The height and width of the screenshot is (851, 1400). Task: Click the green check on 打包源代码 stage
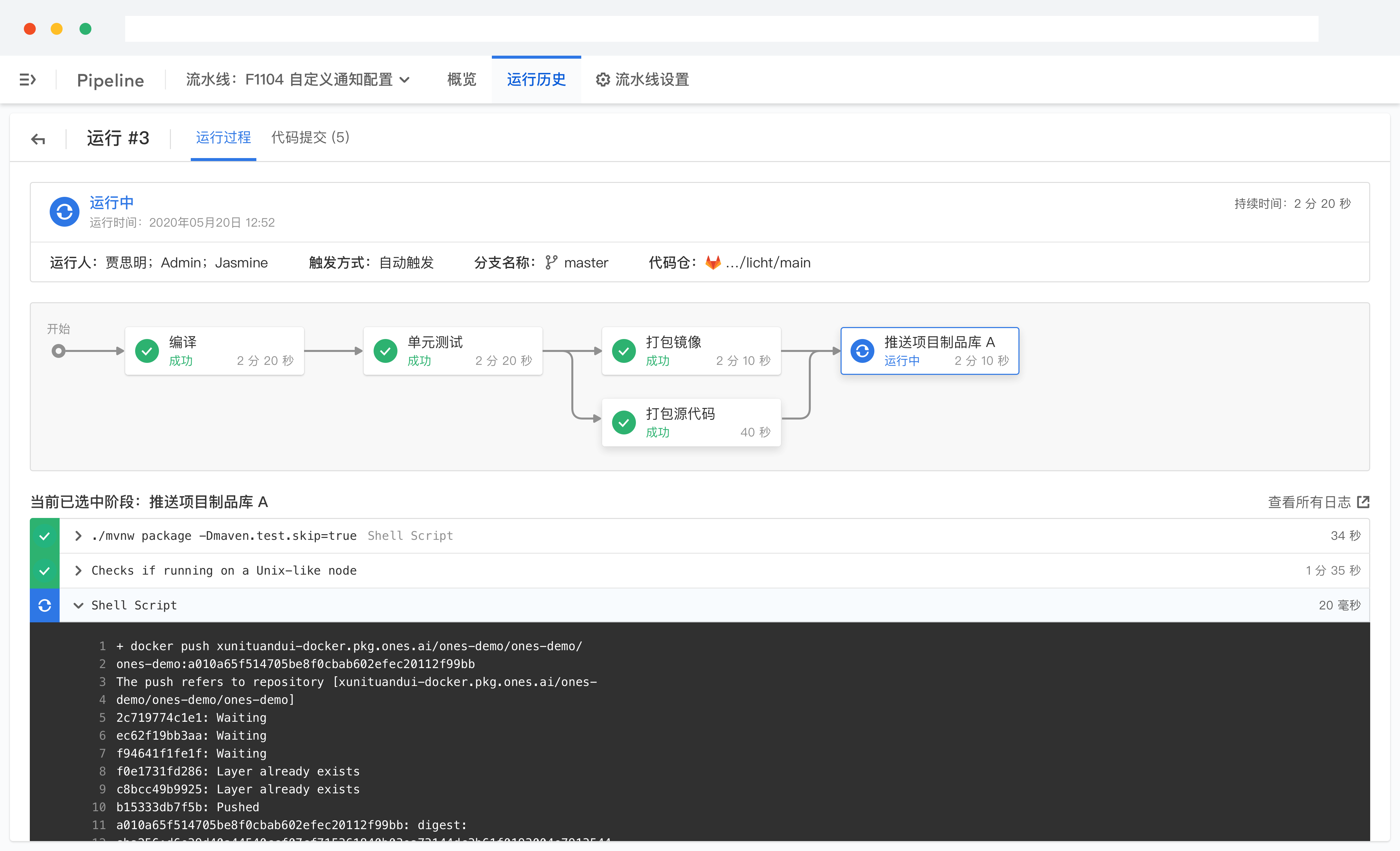click(624, 423)
